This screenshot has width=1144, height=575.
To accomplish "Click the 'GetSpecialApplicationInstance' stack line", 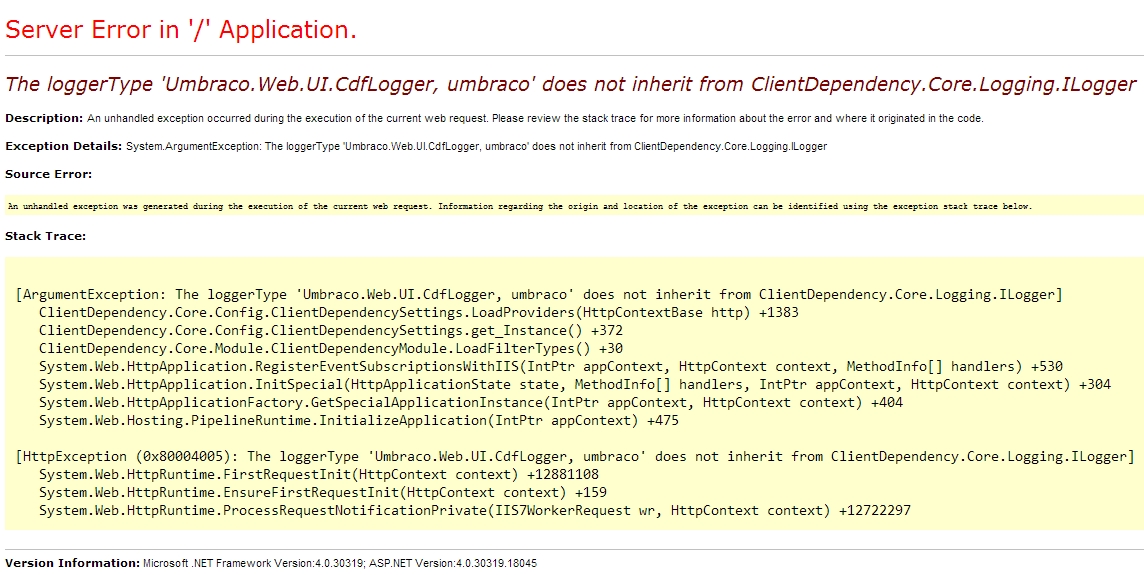I will 471,402.
